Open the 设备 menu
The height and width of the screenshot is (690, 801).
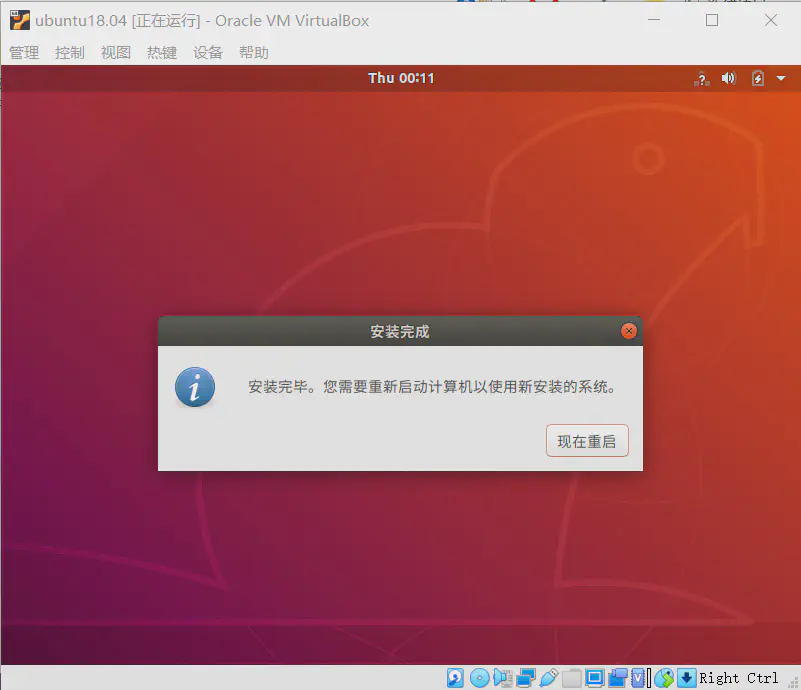207,52
